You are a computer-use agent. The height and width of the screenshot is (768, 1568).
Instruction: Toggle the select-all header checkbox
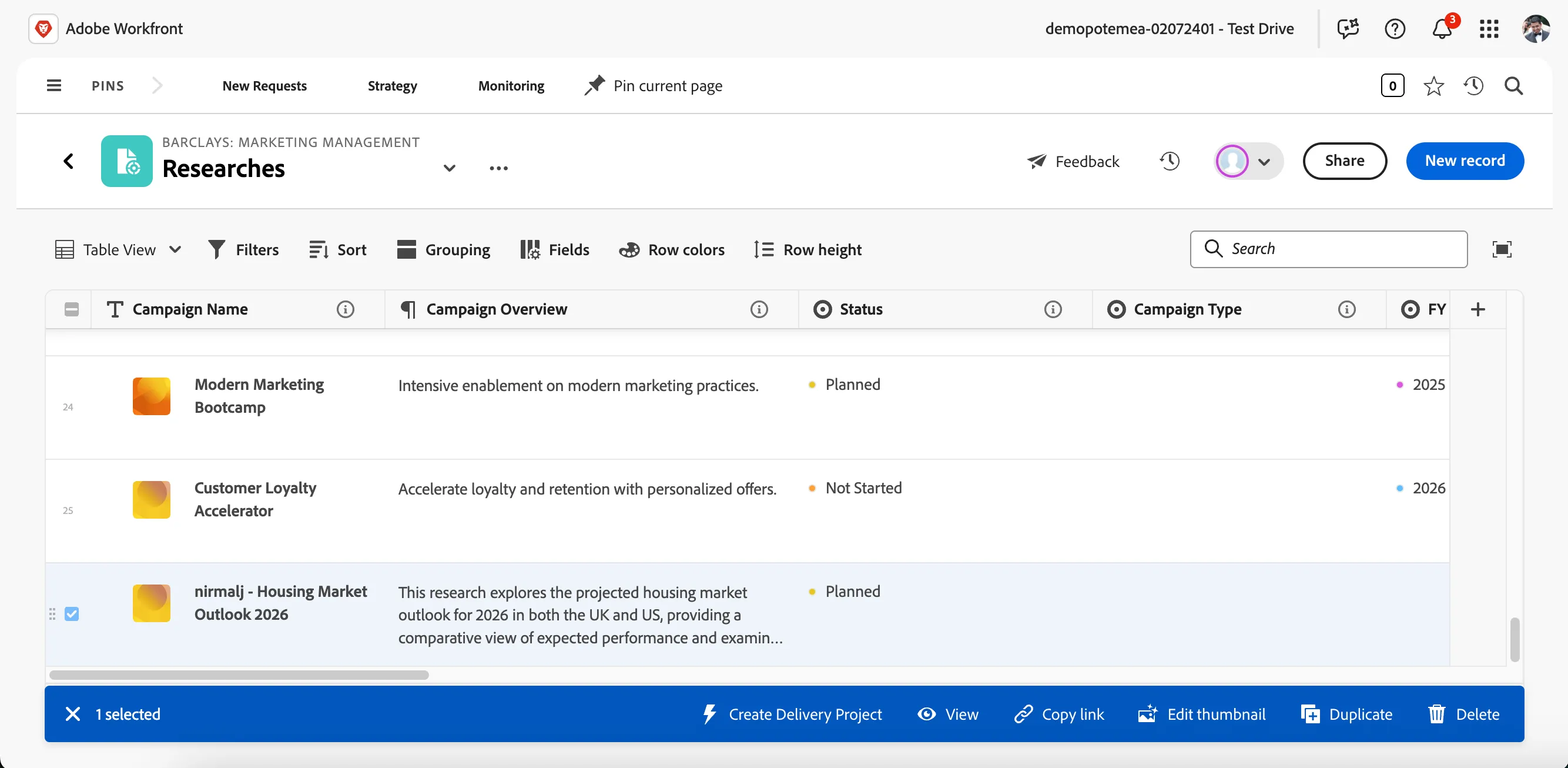(72, 309)
